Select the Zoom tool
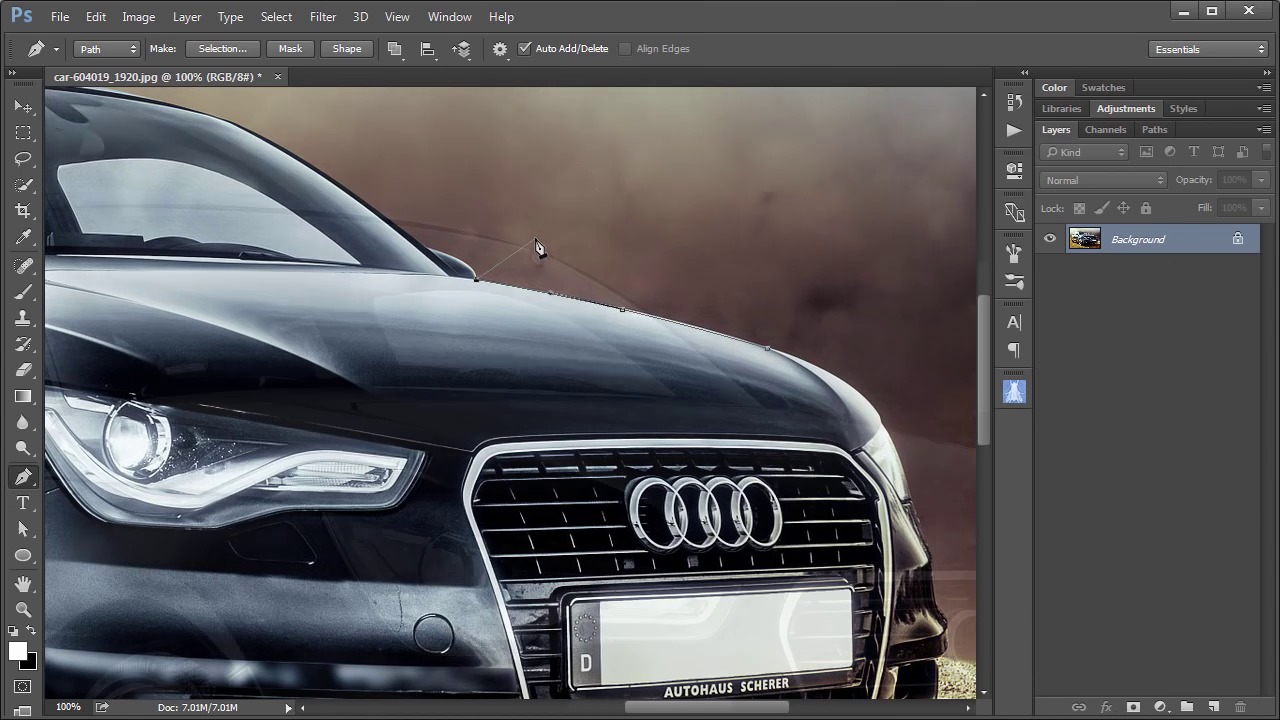Viewport: 1280px width, 720px height. pos(23,610)
